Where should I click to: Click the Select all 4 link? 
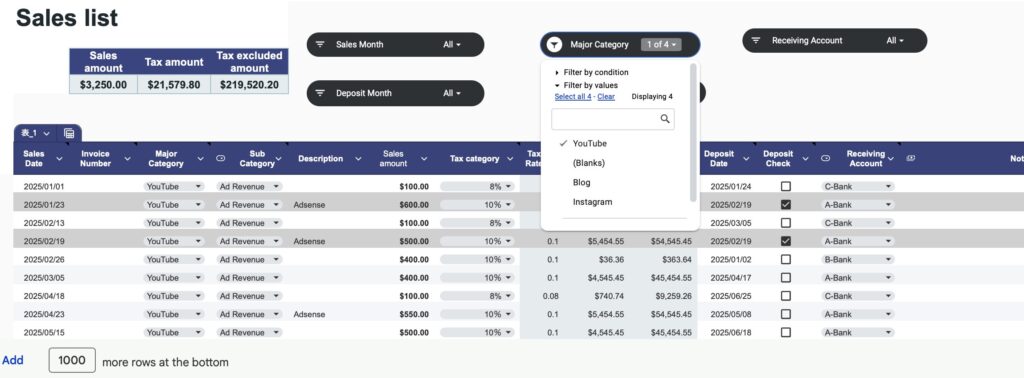click(573, 97)
